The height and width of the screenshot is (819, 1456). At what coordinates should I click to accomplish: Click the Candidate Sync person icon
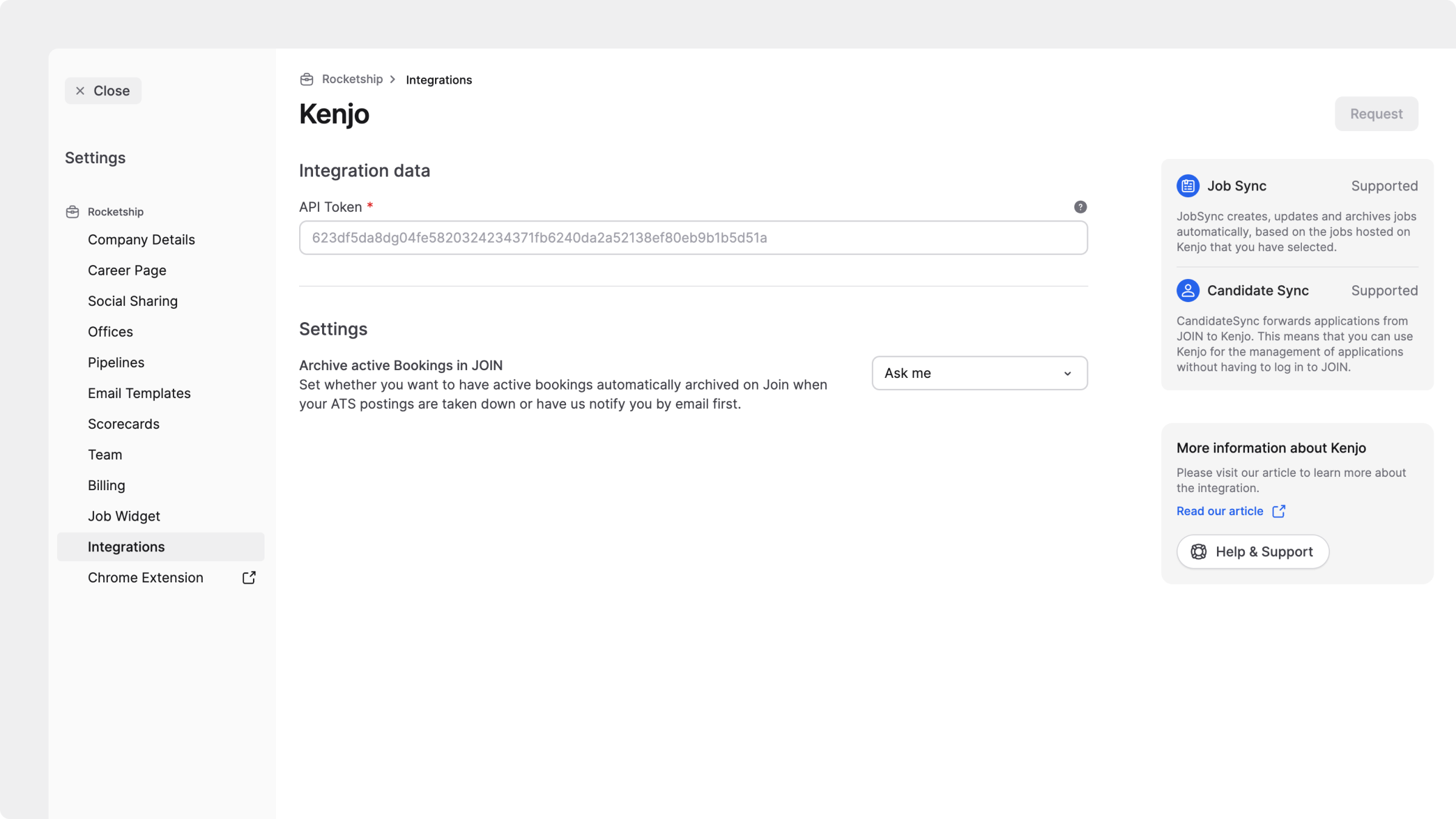point(1187,291)
